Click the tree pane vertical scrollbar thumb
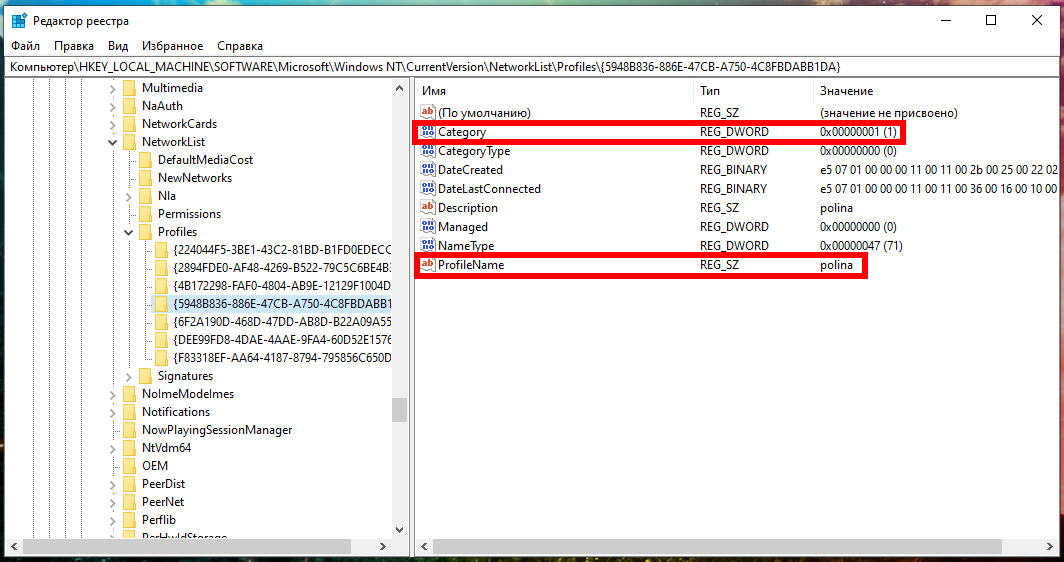1064x562 pixels. [x=399, y=410]
